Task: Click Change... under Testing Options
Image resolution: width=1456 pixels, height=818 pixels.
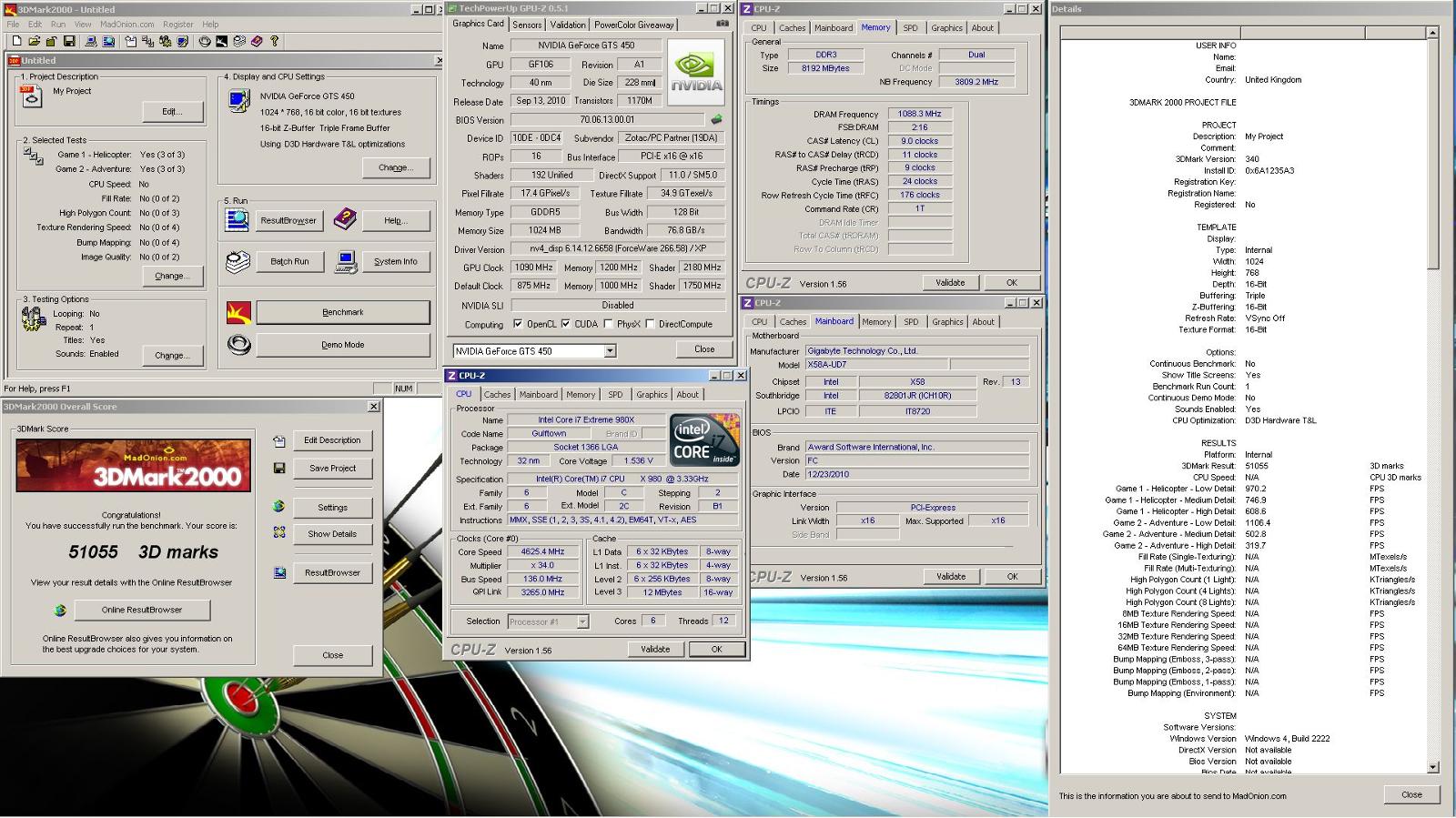Action: click(x=172, y=355)
